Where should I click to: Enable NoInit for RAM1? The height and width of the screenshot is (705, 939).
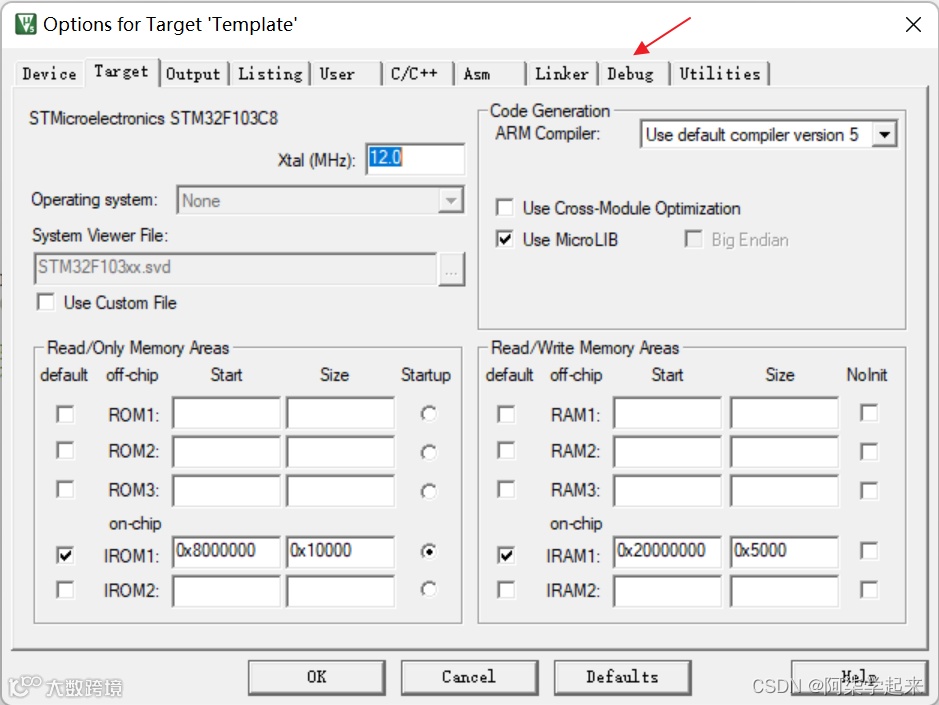click(869, 413)
